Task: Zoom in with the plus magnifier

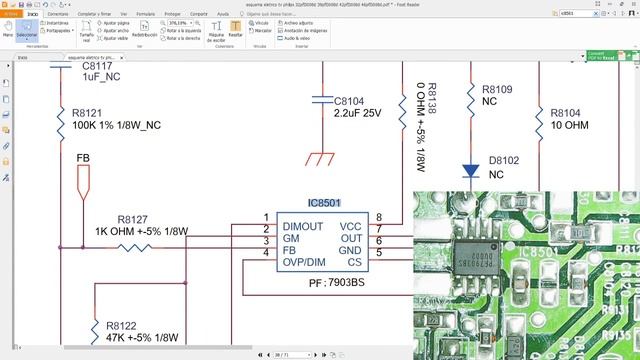Action: coord(198,23)
